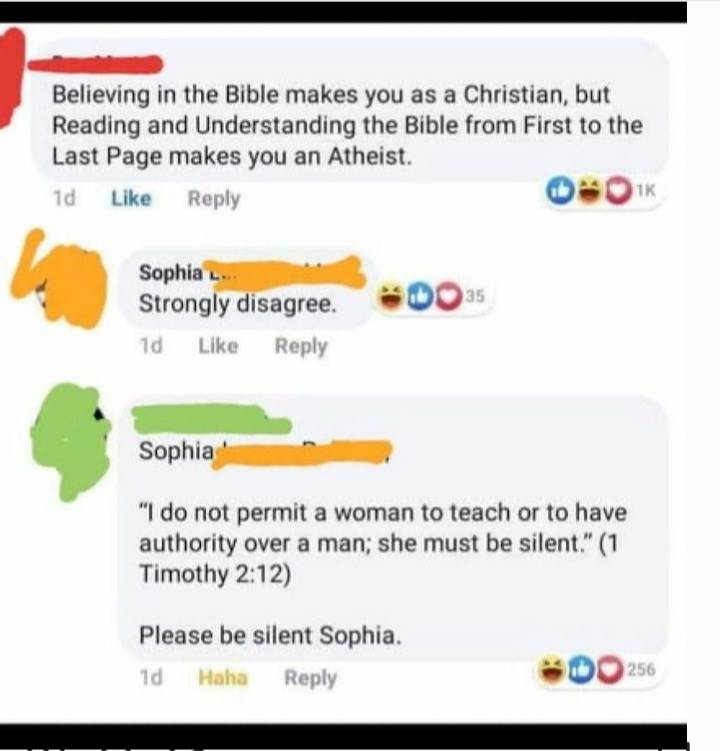Viewport: 720px width, 751px height.
Task: Toggle the Haha reaction on Timothy reply
Action: (x=223, y=677)
